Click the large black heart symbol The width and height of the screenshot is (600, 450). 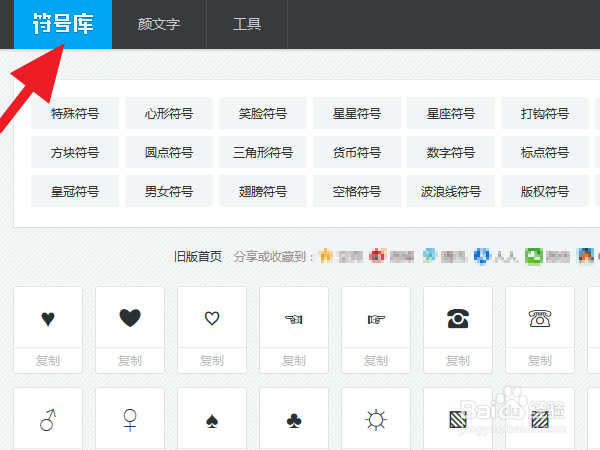[x=130, y=318]
